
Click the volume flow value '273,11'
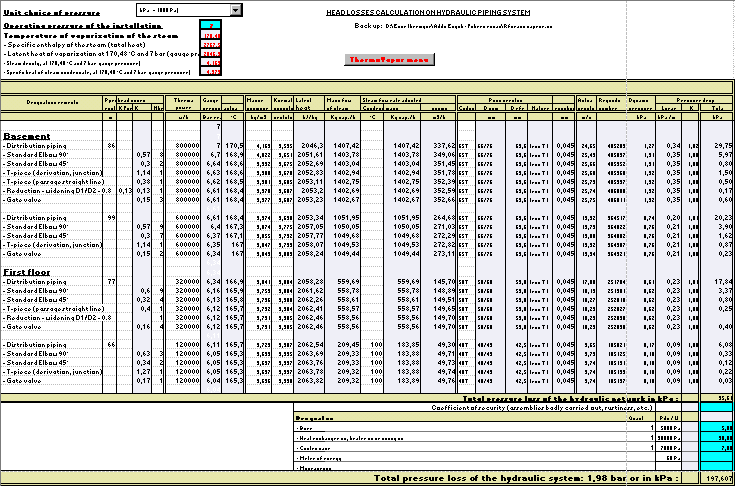point(443,254)
